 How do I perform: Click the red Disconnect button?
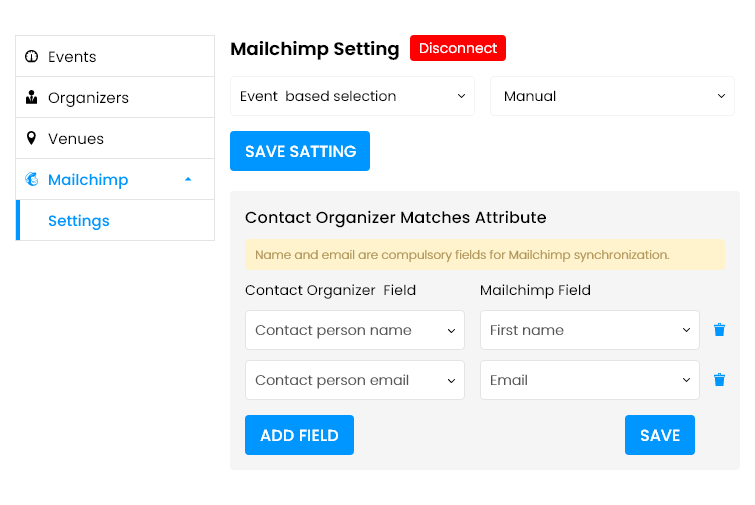(458, 48)
